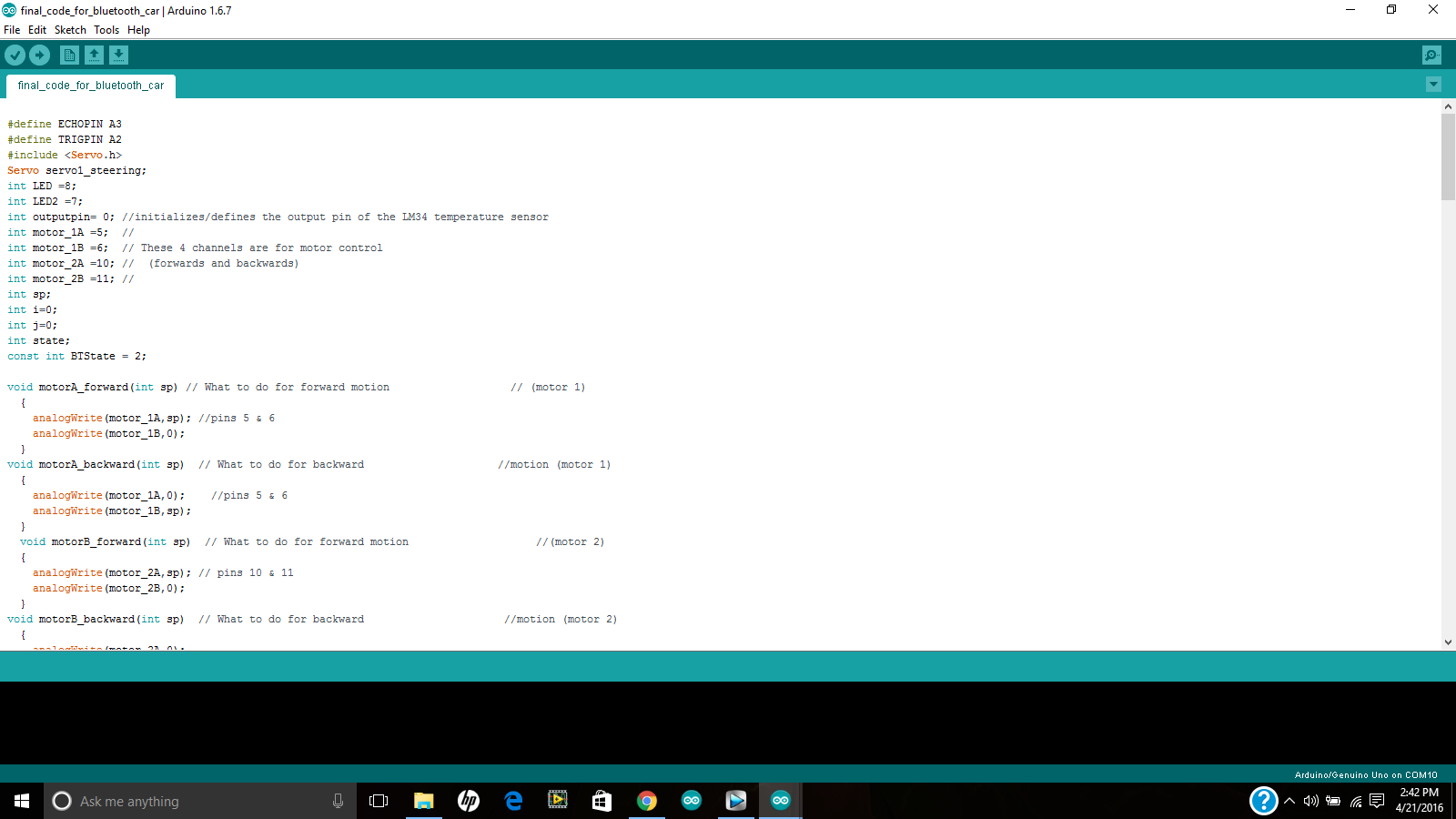The width and height of the screenshot is (1456, 819).
Task: Click the scrollbar down arrow
Action: pos(1448,642)
